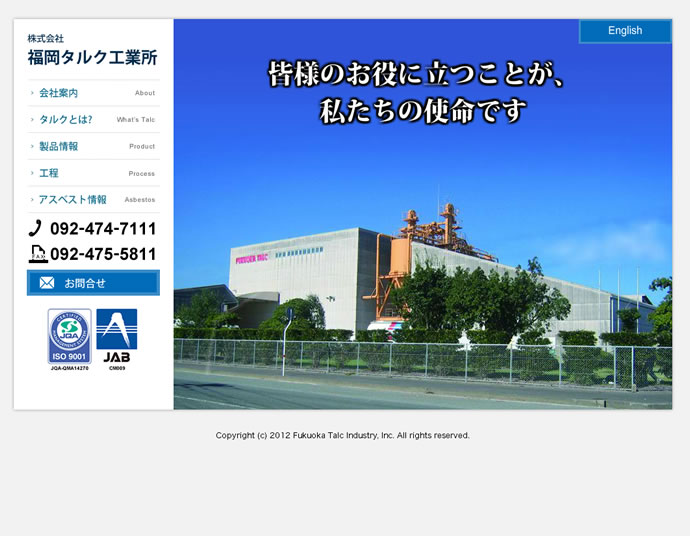This screenshot has height=536, width=690.
Task: Click the JAB accreditation logo
Action: pos(116,338)
